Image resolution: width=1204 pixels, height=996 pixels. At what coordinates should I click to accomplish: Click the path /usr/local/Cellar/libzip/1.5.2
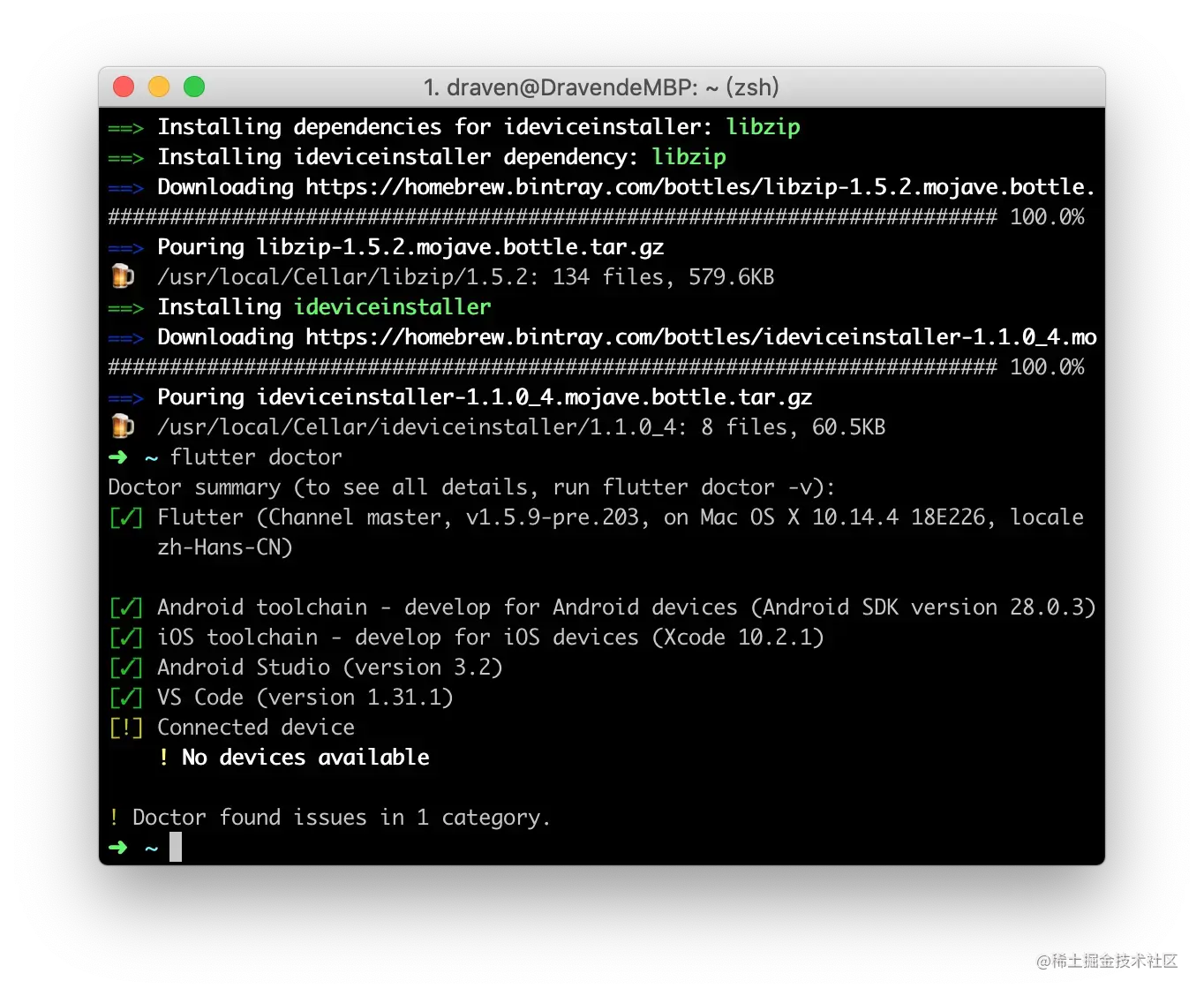tap(342, 277)
